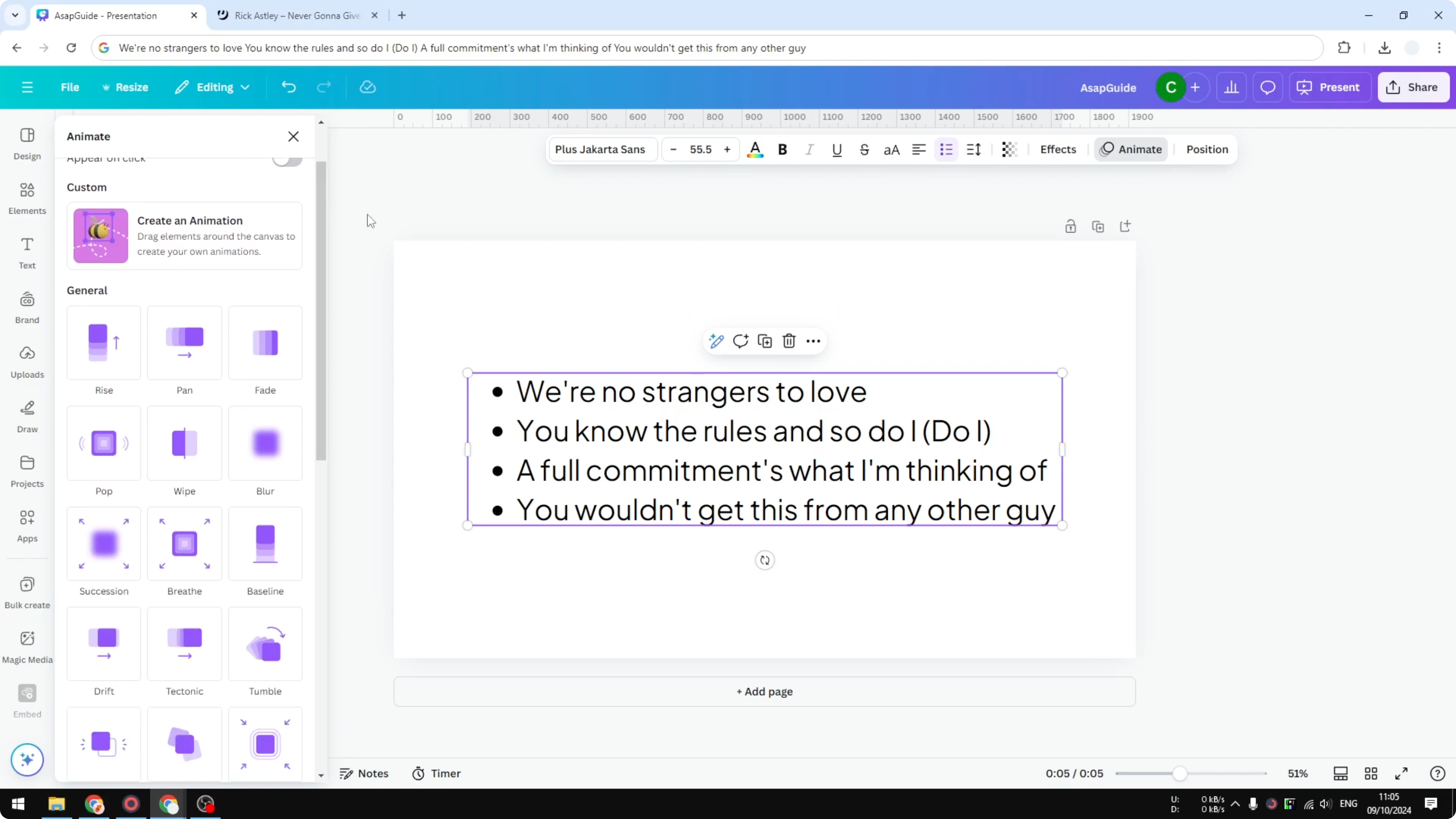The width and height of the screenshot is (1456, 819).
Task: Open the Bulk create app
Action: (x=27, y=592)
